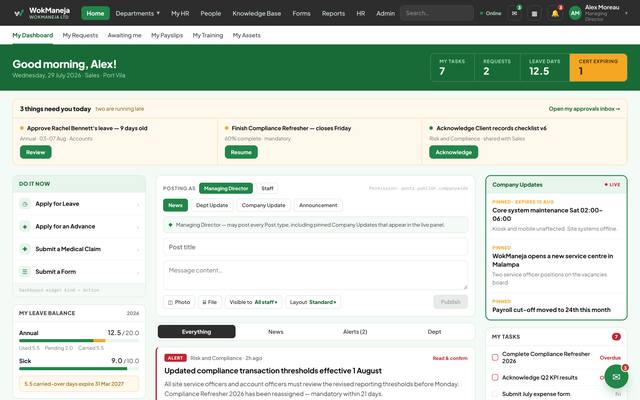Click the Message content text area

click(316, 276)
